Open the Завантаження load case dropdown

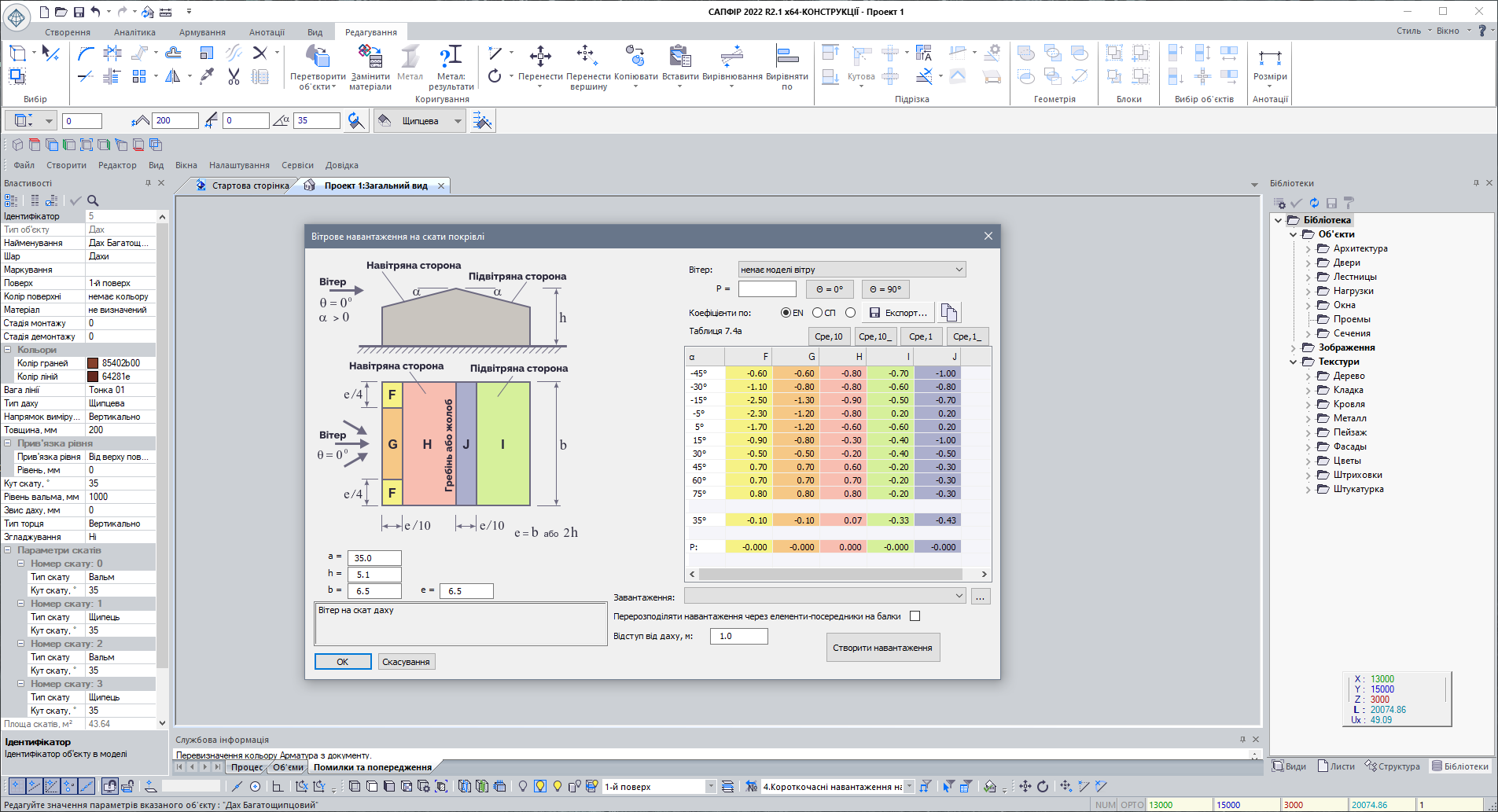click(x=825, y=596)
